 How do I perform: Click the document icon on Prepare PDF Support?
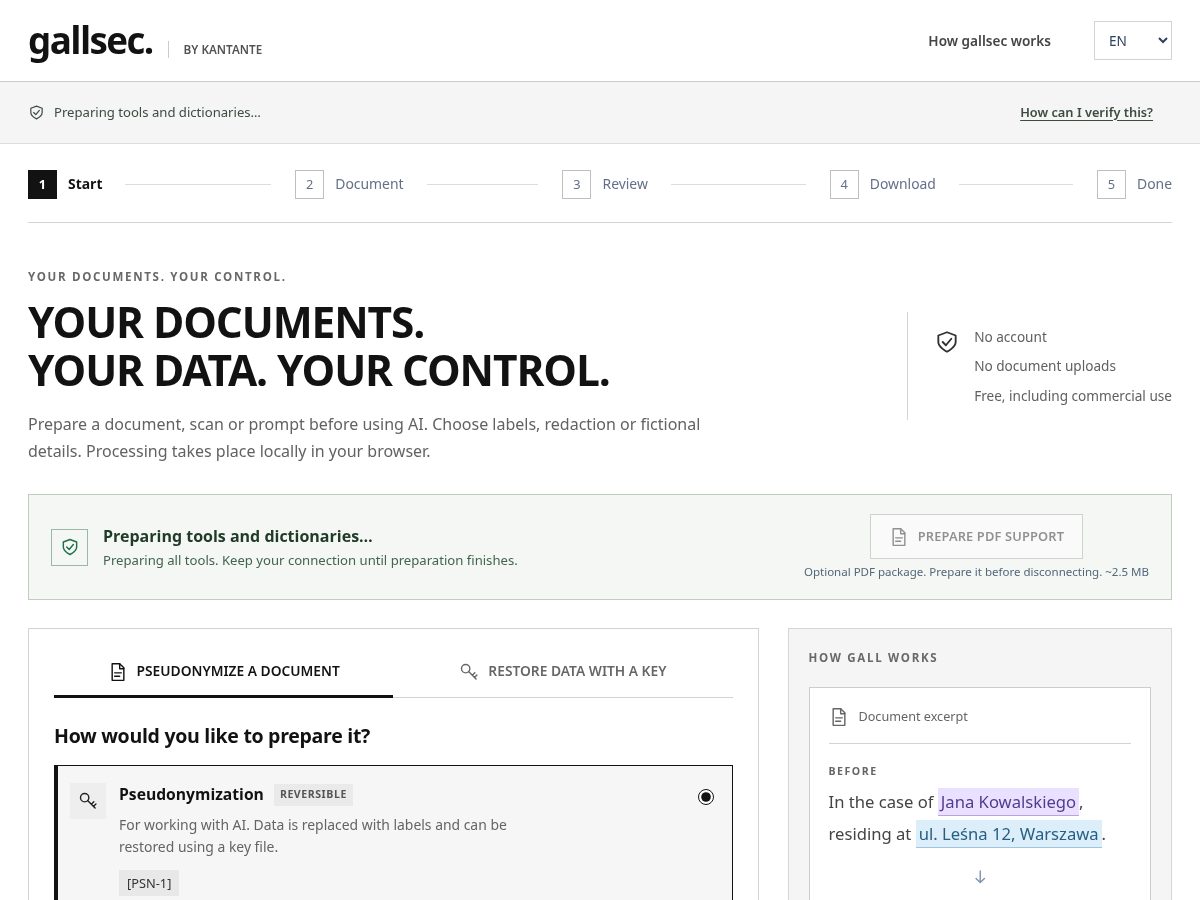click(899, 537)
